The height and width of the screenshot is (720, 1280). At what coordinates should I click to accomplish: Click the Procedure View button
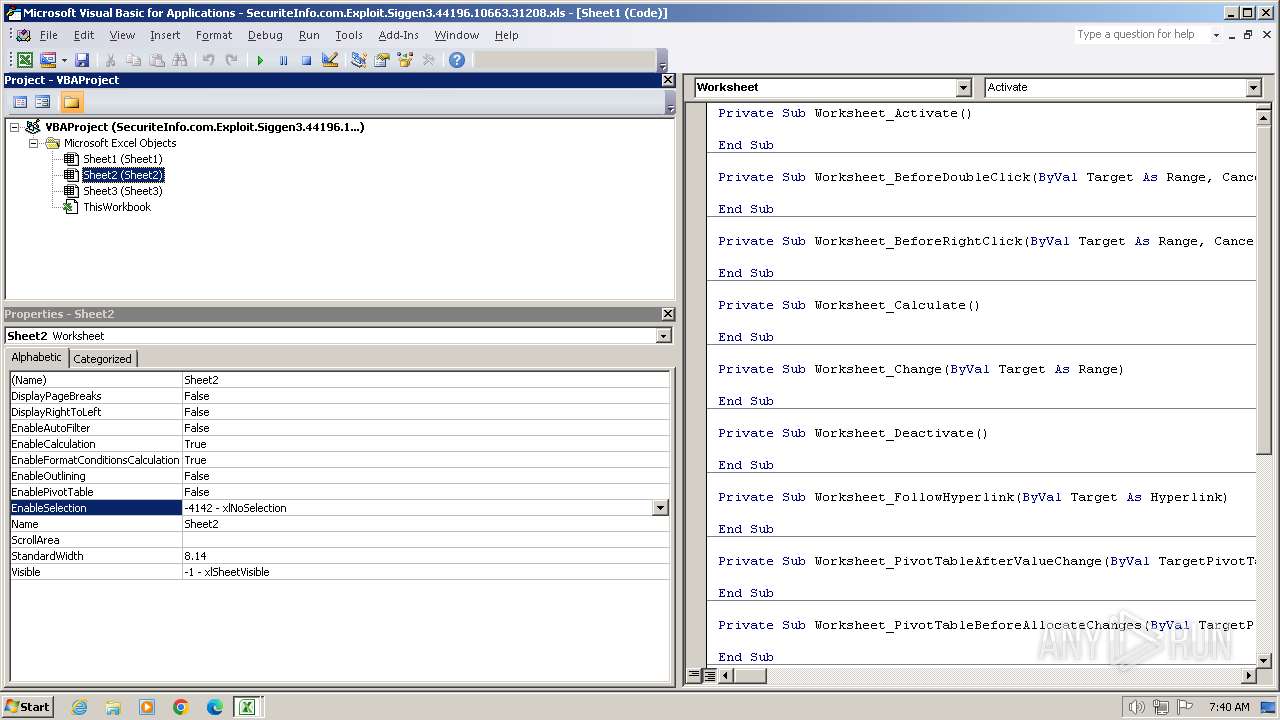(x=694, y=676)
